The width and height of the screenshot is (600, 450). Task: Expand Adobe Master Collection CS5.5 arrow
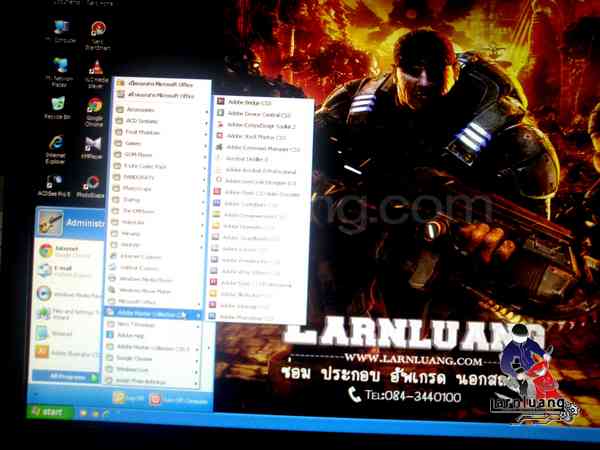pos(197,349)
